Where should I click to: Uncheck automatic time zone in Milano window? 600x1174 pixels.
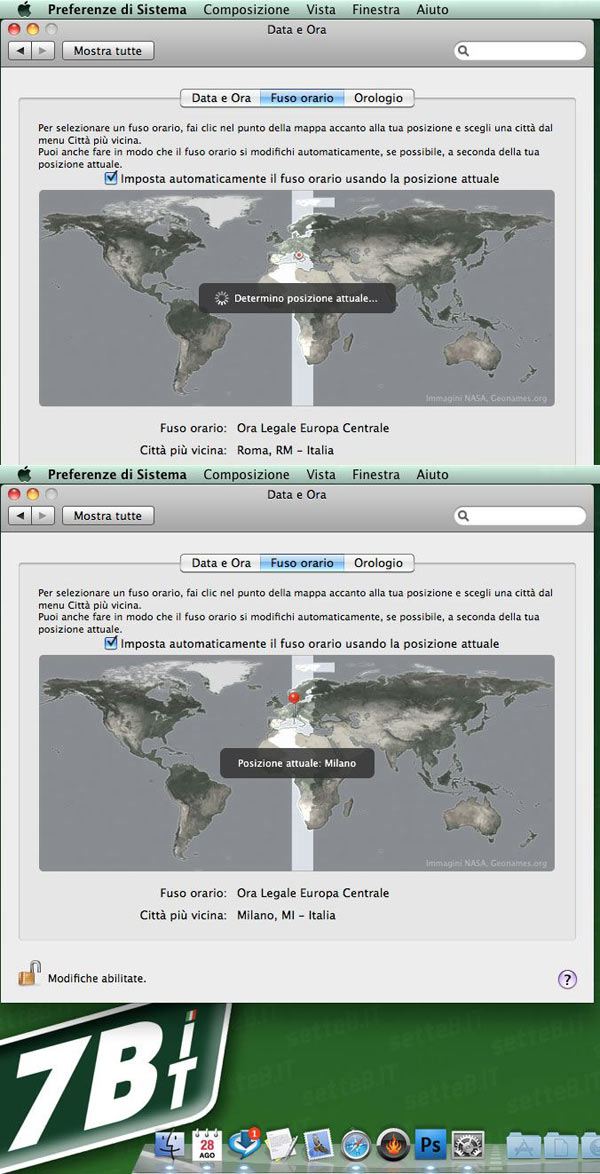(x=111, y=643)
